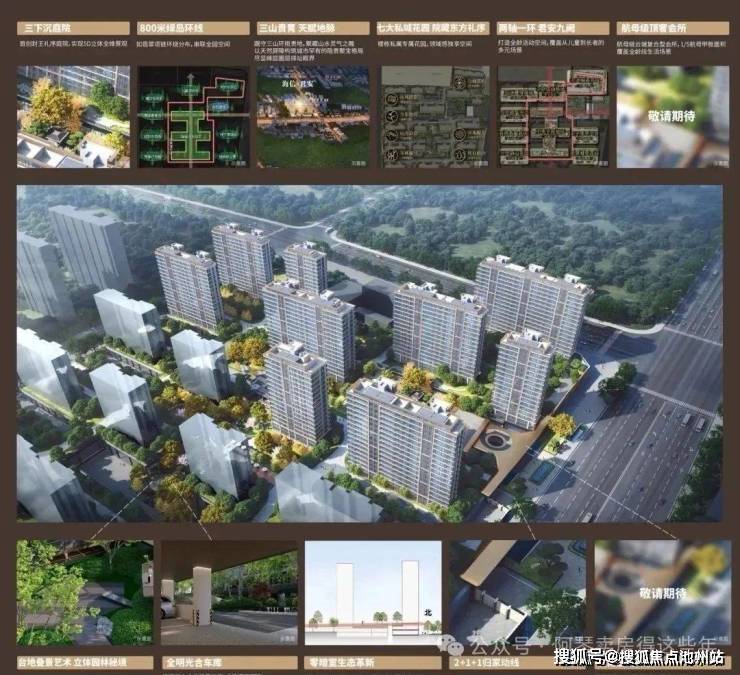Open the seven private gardens plan thumbnail

[x=435, y=117]
